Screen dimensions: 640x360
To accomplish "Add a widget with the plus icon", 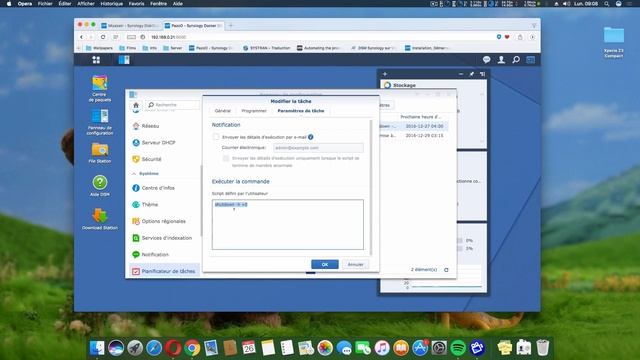I will [x=385, y=74].
